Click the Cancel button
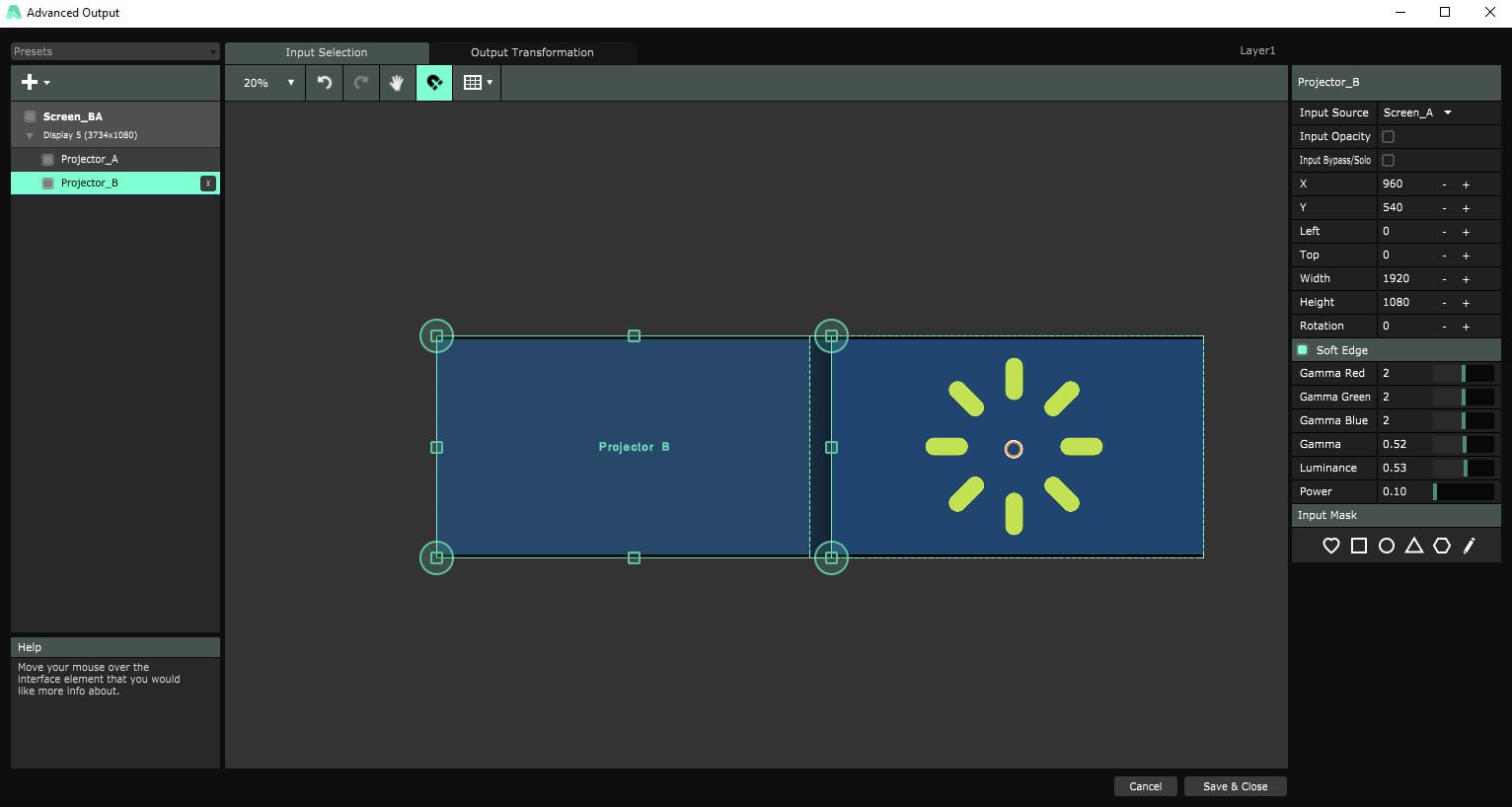This screenshot has height=807, width=1512. (x=1145, y=786)
